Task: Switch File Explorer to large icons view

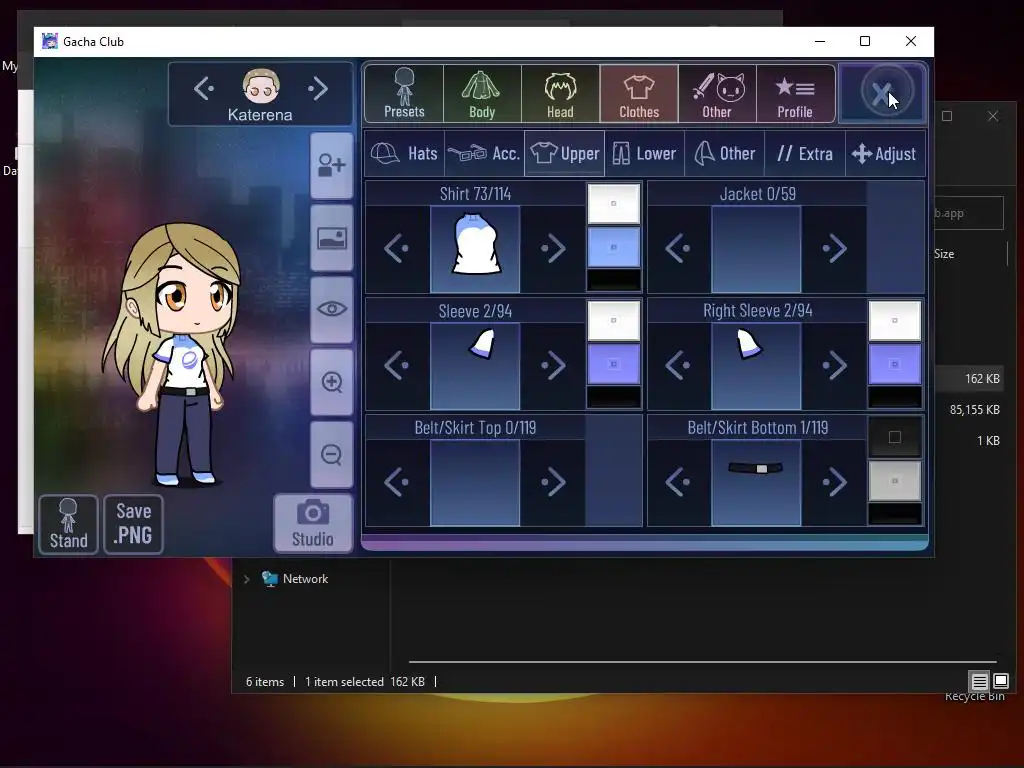Action: coord(1001,682)
